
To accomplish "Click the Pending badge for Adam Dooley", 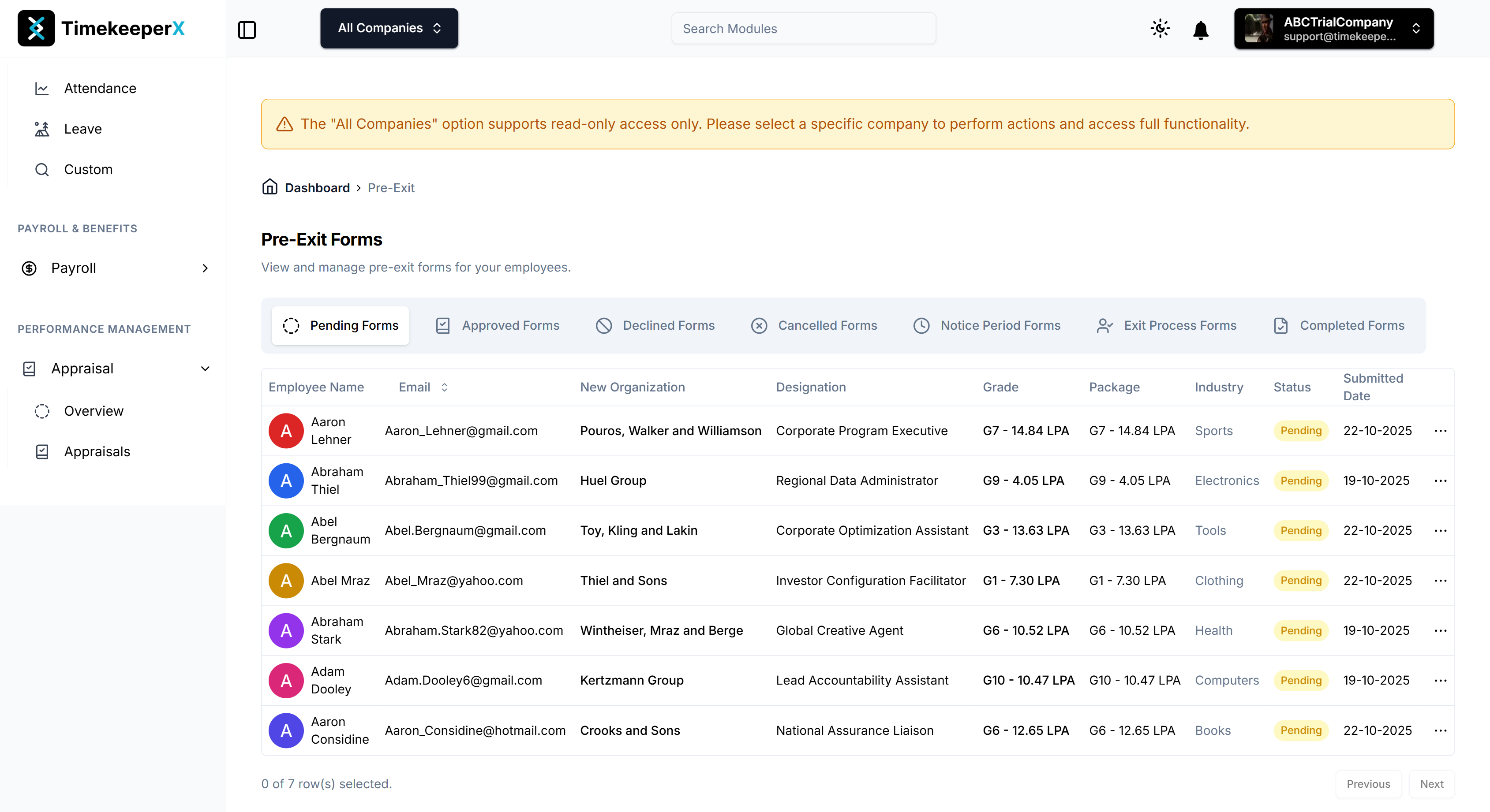I will pyautogui.click(x=1301, y=681).
